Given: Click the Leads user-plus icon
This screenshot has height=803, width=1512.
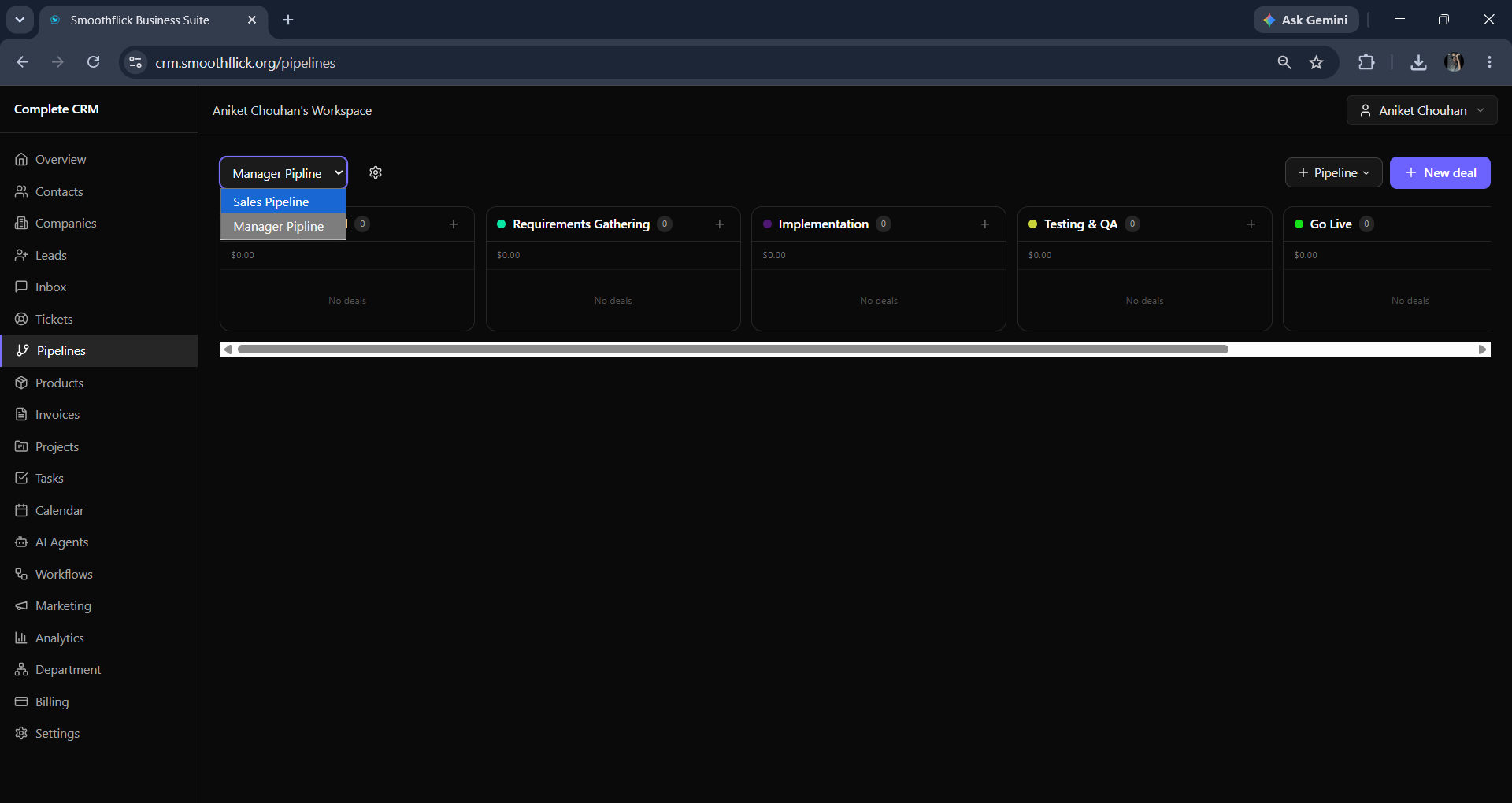Looking at the screenshot, I should tap(21, 255).
